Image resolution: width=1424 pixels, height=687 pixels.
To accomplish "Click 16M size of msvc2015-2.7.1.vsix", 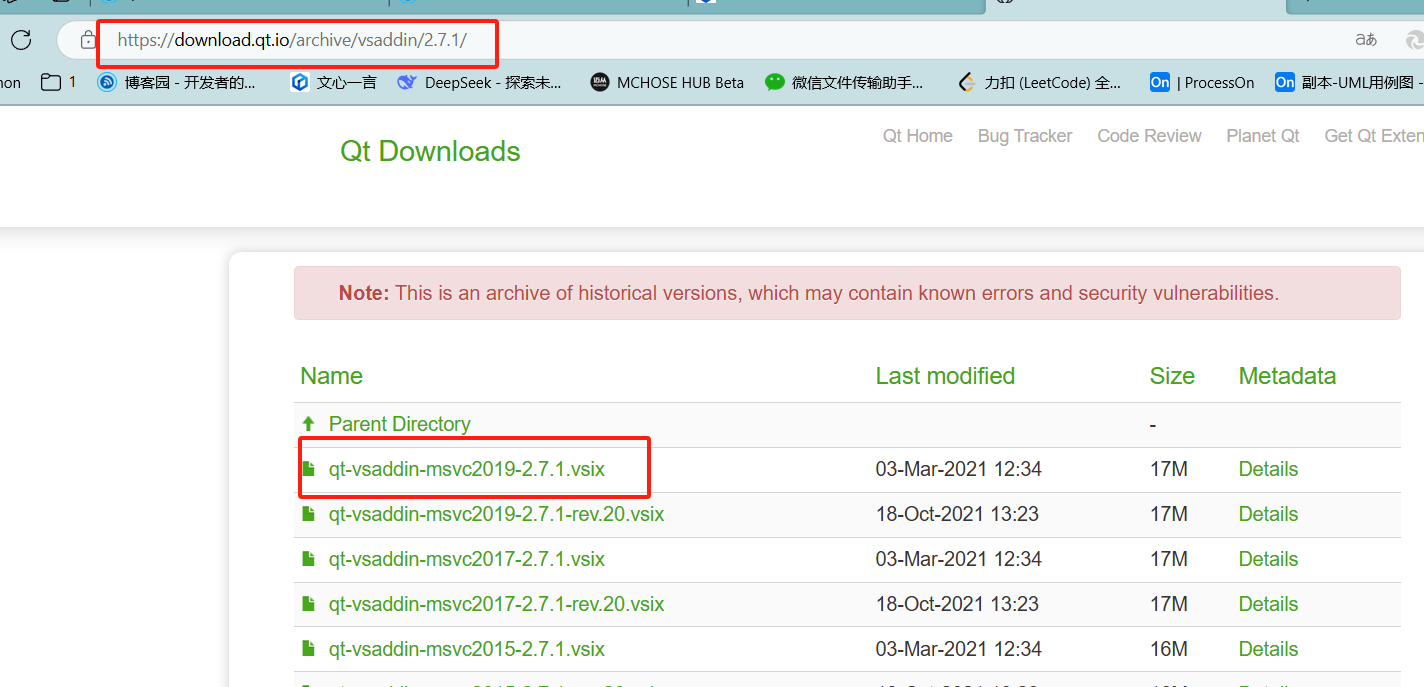I will (x=1169, y=649).
